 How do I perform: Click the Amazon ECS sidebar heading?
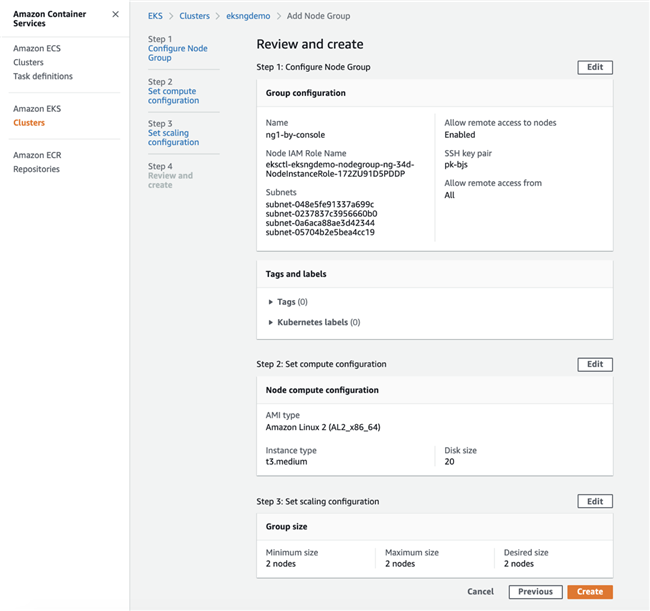(x=36, y=48)
